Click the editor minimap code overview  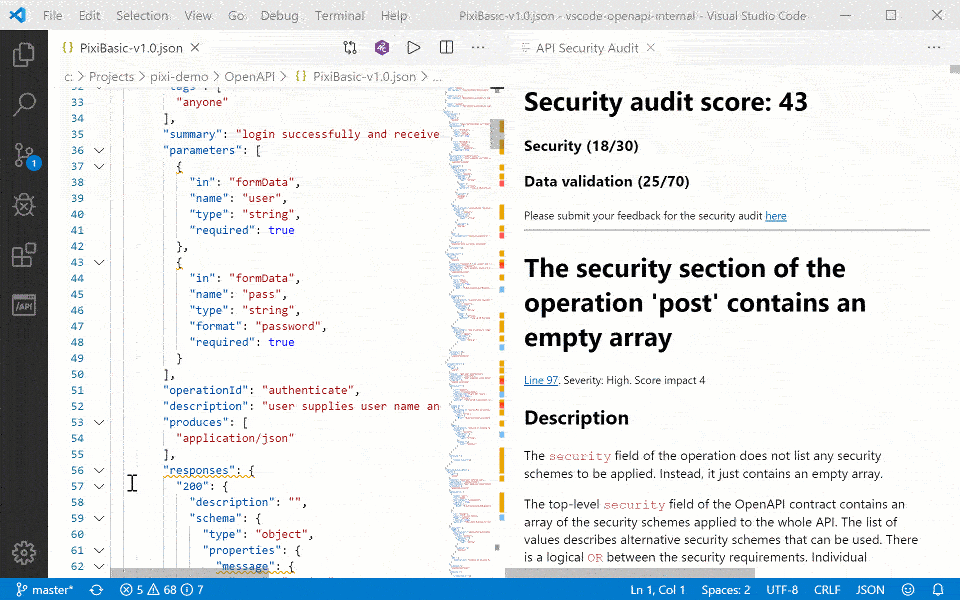[468, 331]
